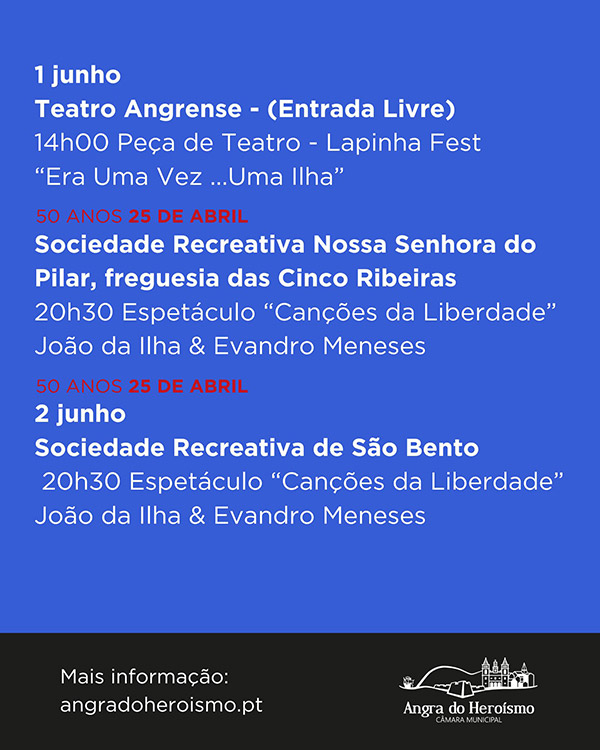Image resolution: width=600 pixels, height=750 pixels.
Task: Select the "2 junho" date heading
Action: tap(80, 414)
